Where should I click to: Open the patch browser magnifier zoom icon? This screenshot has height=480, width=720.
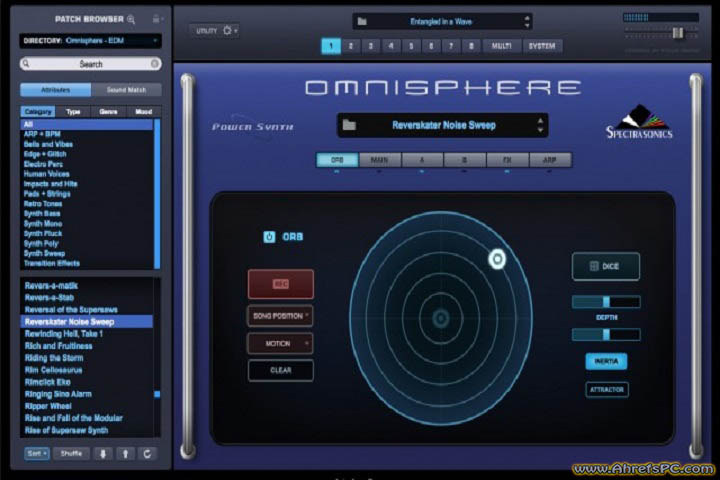pos(131,19)
